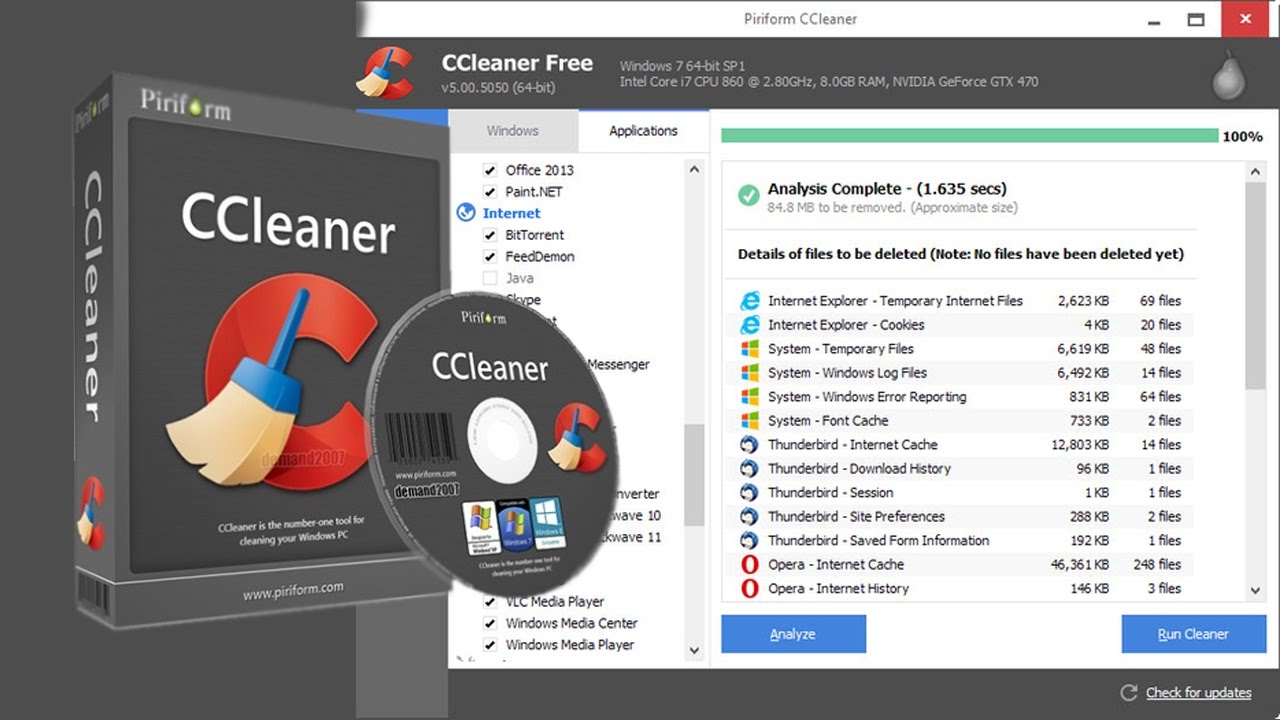The height and width of the screenshot is (720, 1280).
Task: Click the '69 files' count value
Action: tap(1160, 301)
